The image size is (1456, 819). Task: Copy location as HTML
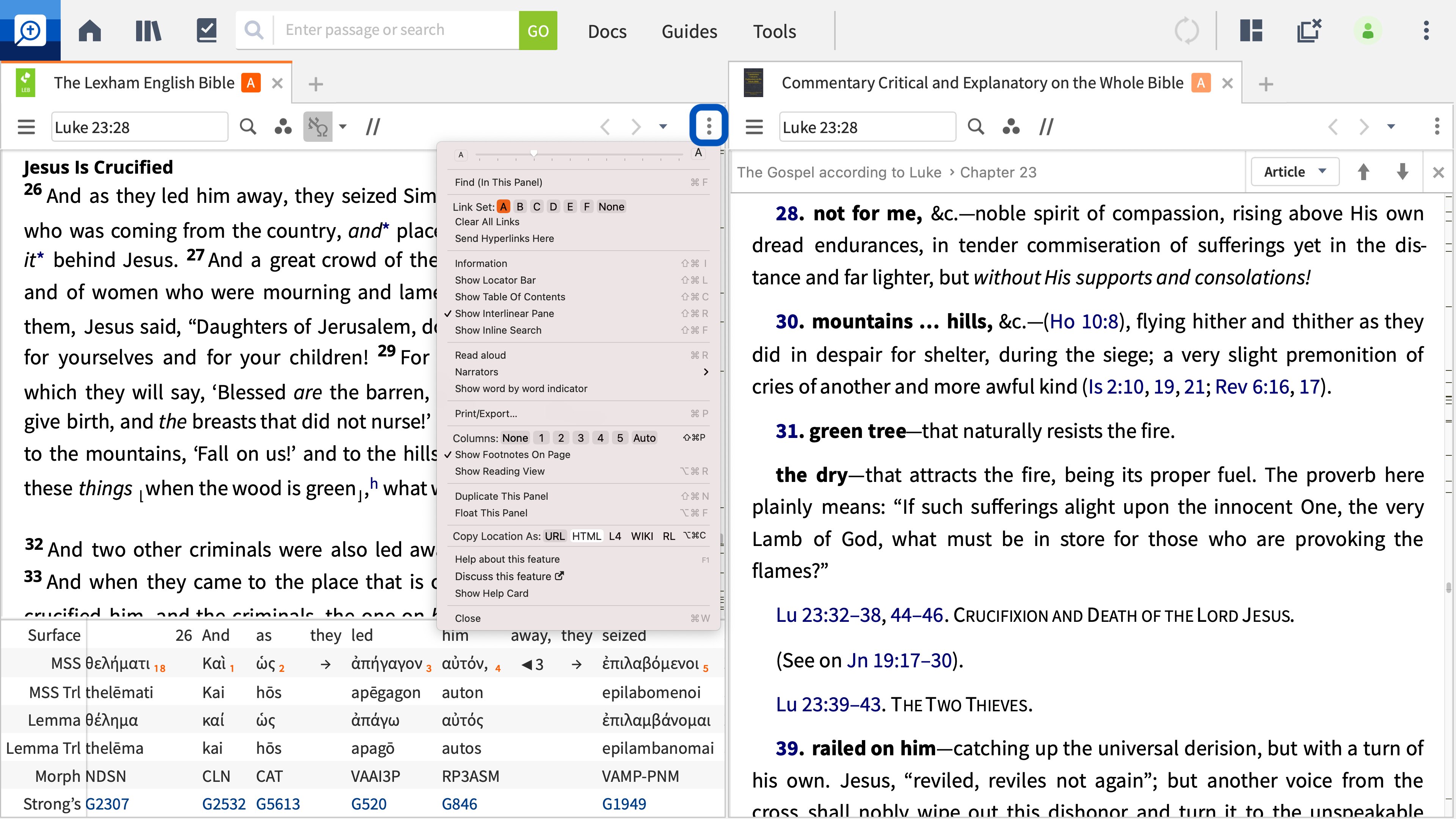tap(586, 537)
